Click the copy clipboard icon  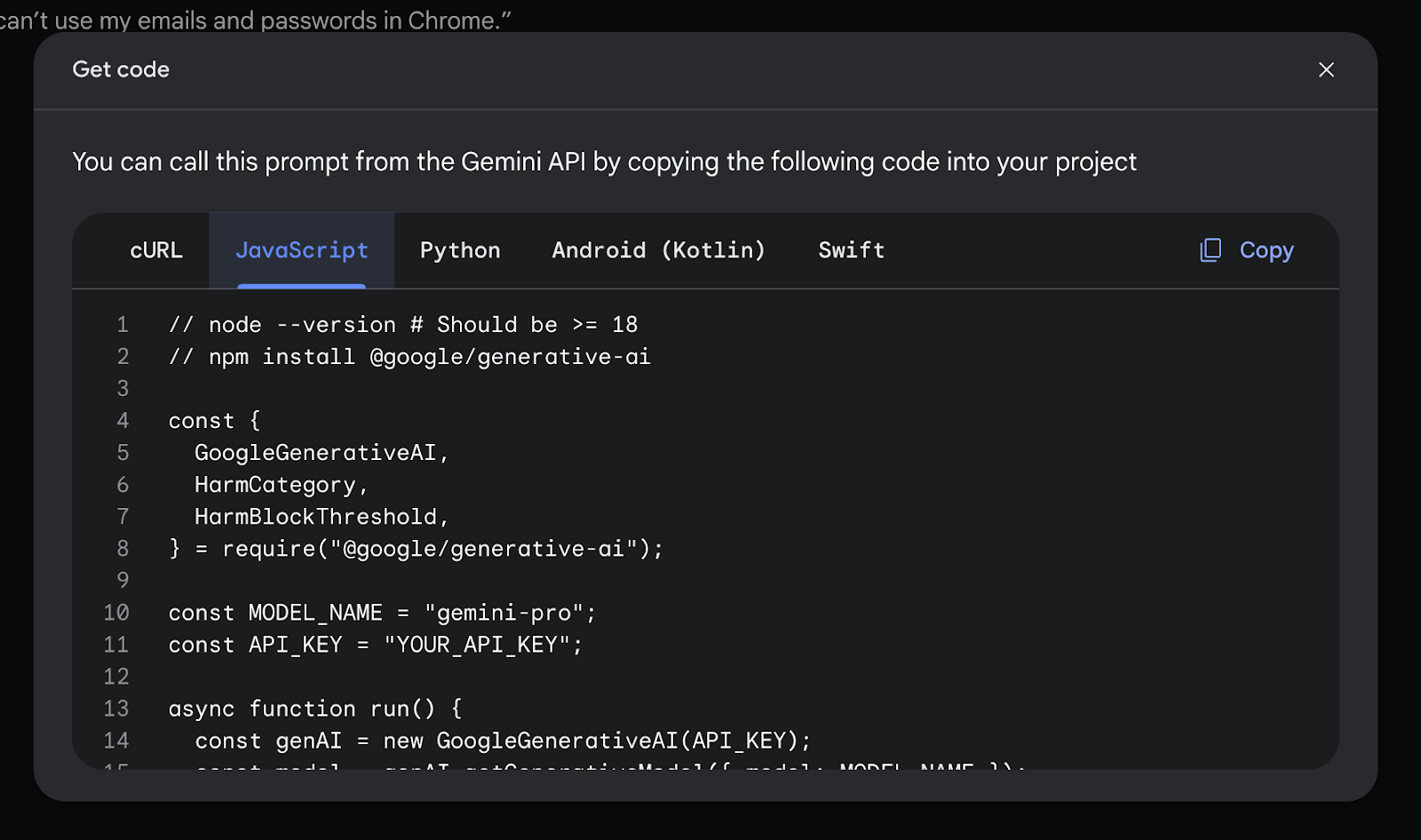point(1211,250)
